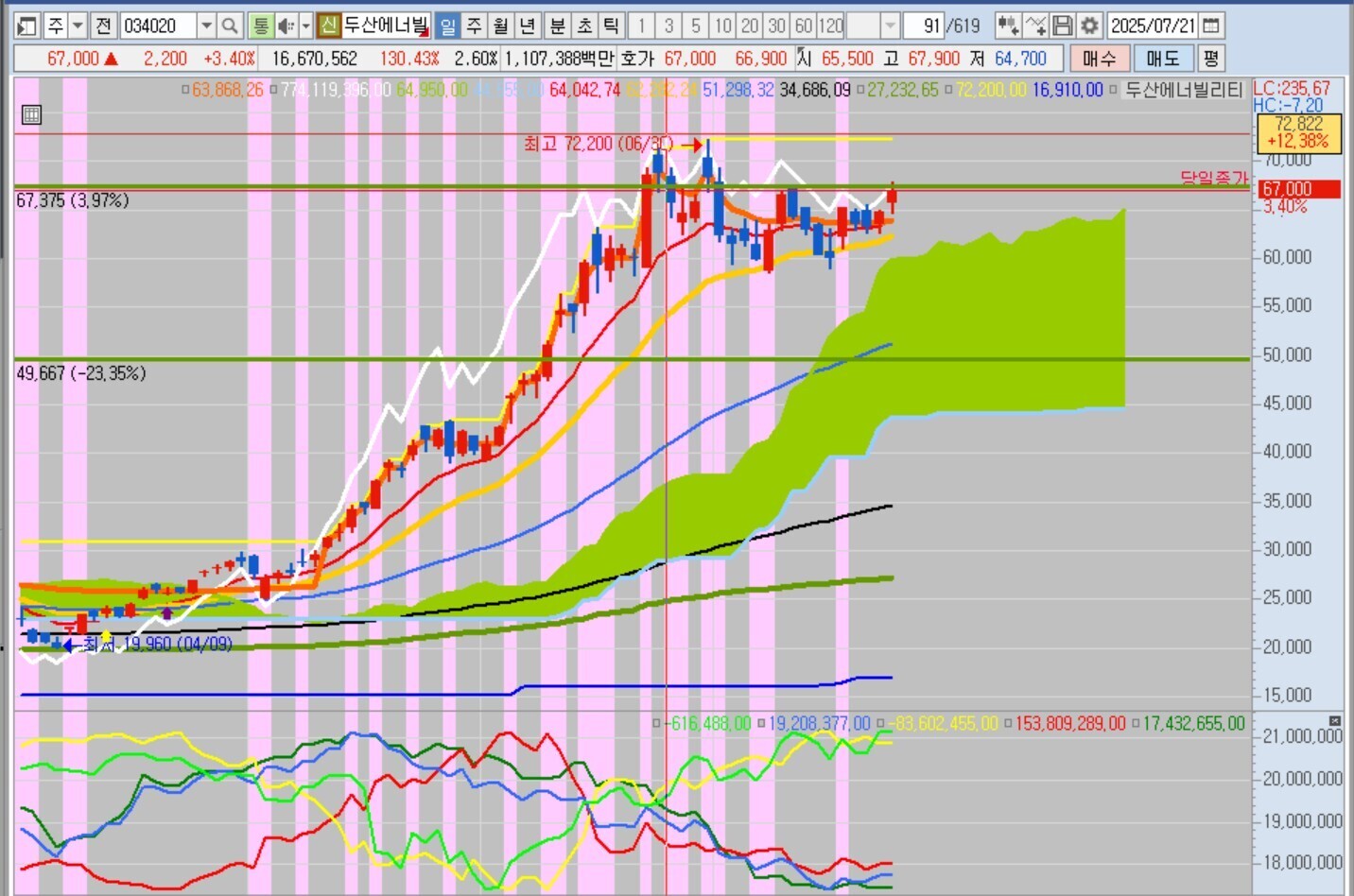Click the 49,667 (-23.35%) line label
The image size is (1354, 896).
tap(81, 373)
